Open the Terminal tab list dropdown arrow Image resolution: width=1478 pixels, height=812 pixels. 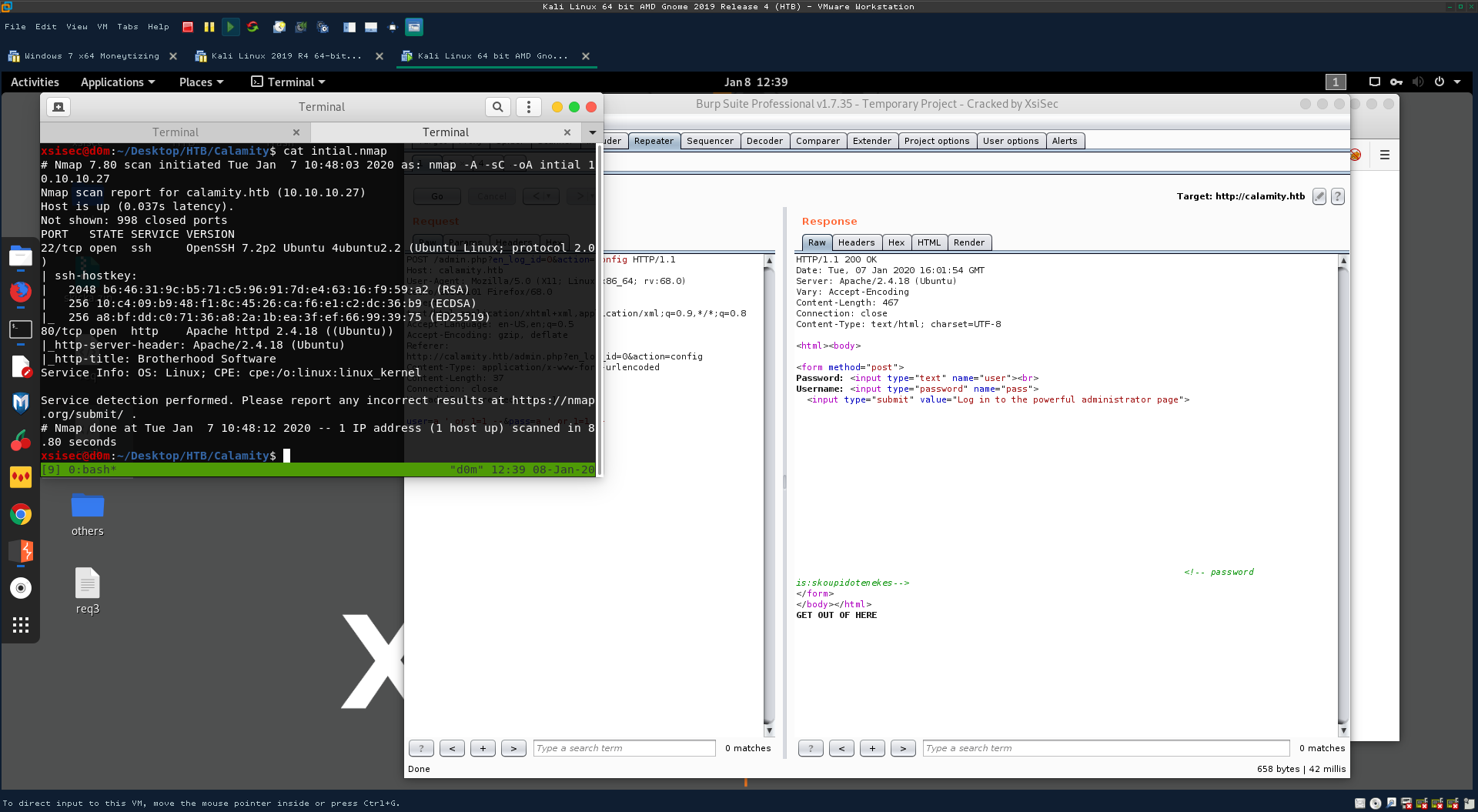[593, 132]
